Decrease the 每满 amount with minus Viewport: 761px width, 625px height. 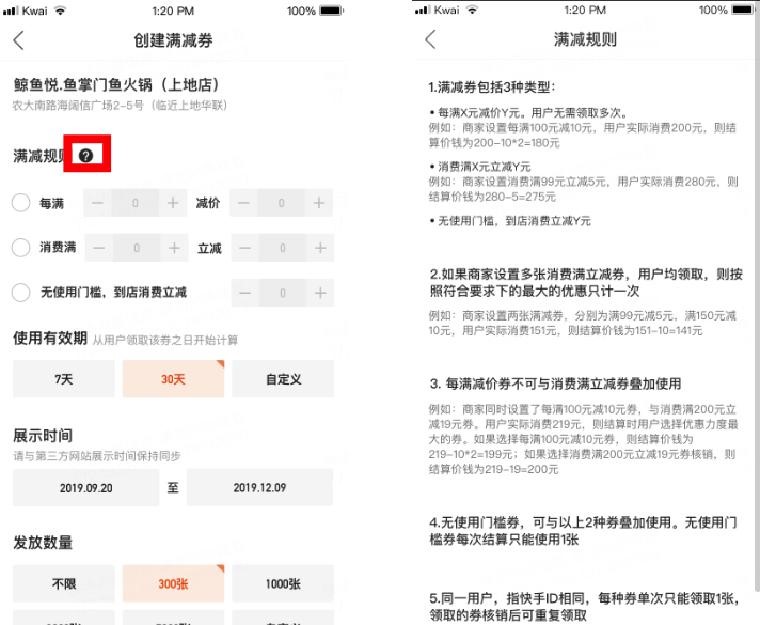point(98,203)
